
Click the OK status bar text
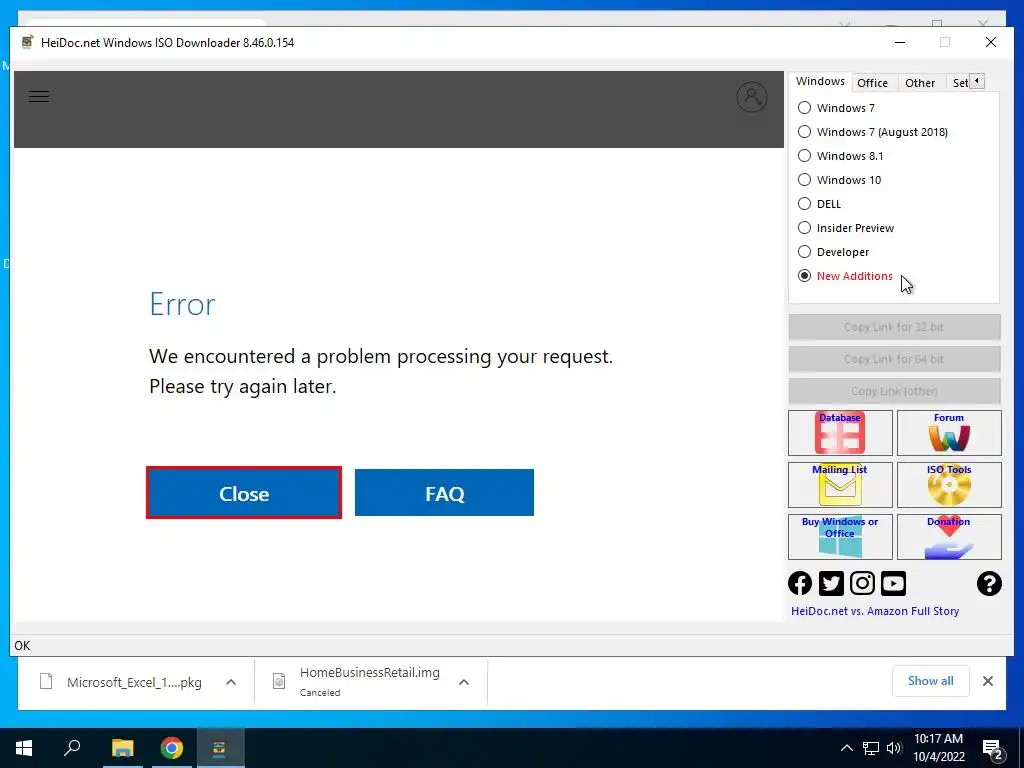22,645
